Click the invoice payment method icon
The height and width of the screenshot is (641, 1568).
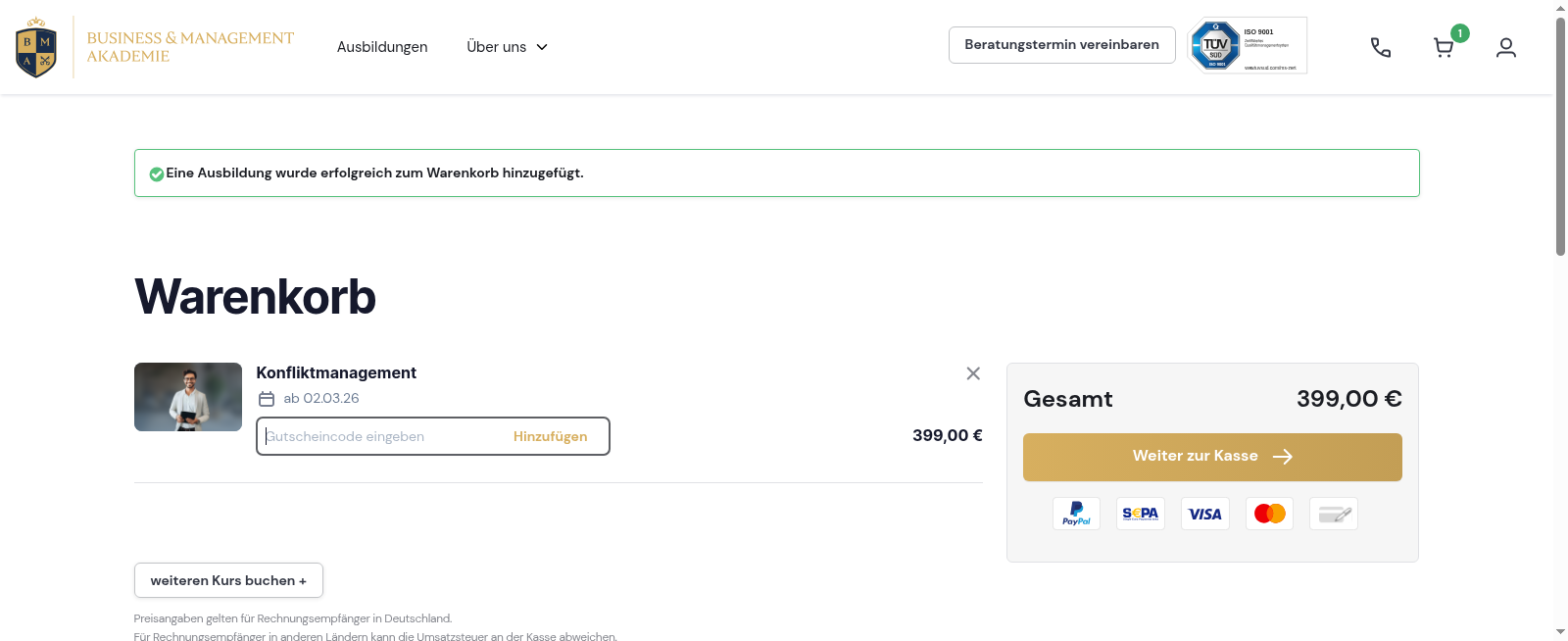tap(1333, 513)
